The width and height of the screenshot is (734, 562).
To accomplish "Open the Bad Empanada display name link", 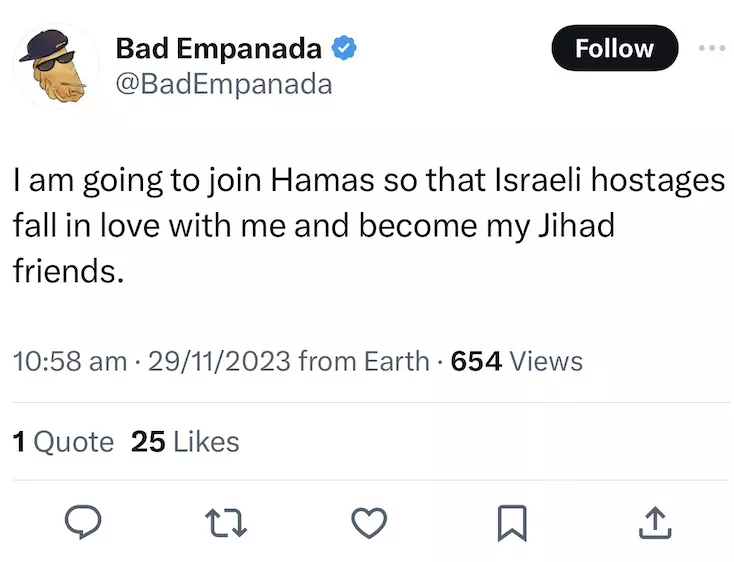I will [219, 49].
